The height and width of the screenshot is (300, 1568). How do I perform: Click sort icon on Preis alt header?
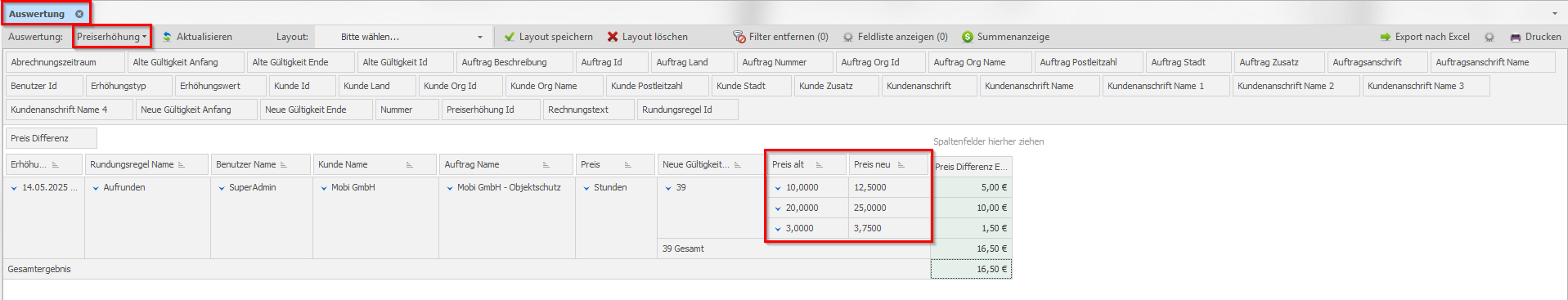[820, 165]
